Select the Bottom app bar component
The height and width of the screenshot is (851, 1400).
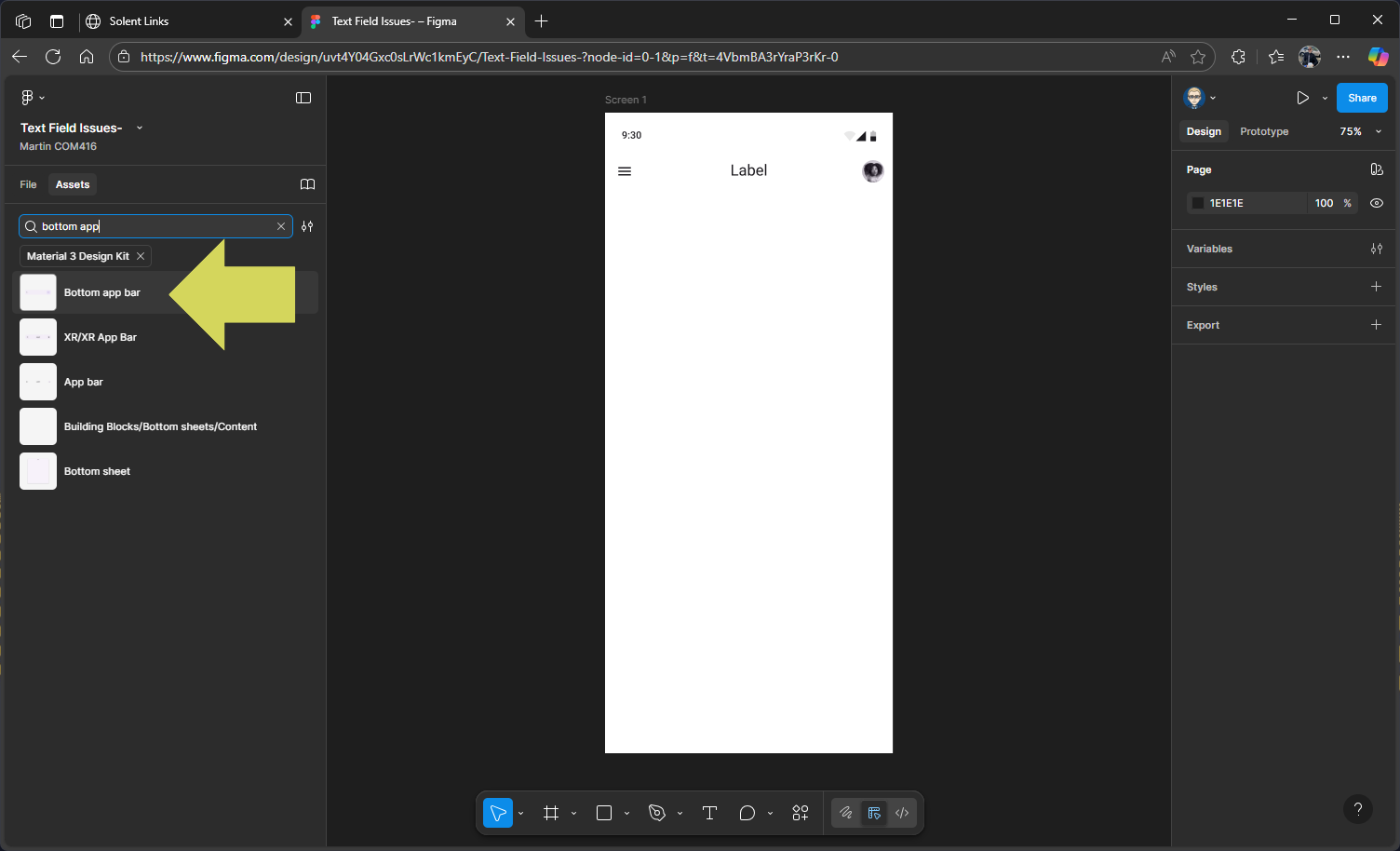(x=101, y=292)
